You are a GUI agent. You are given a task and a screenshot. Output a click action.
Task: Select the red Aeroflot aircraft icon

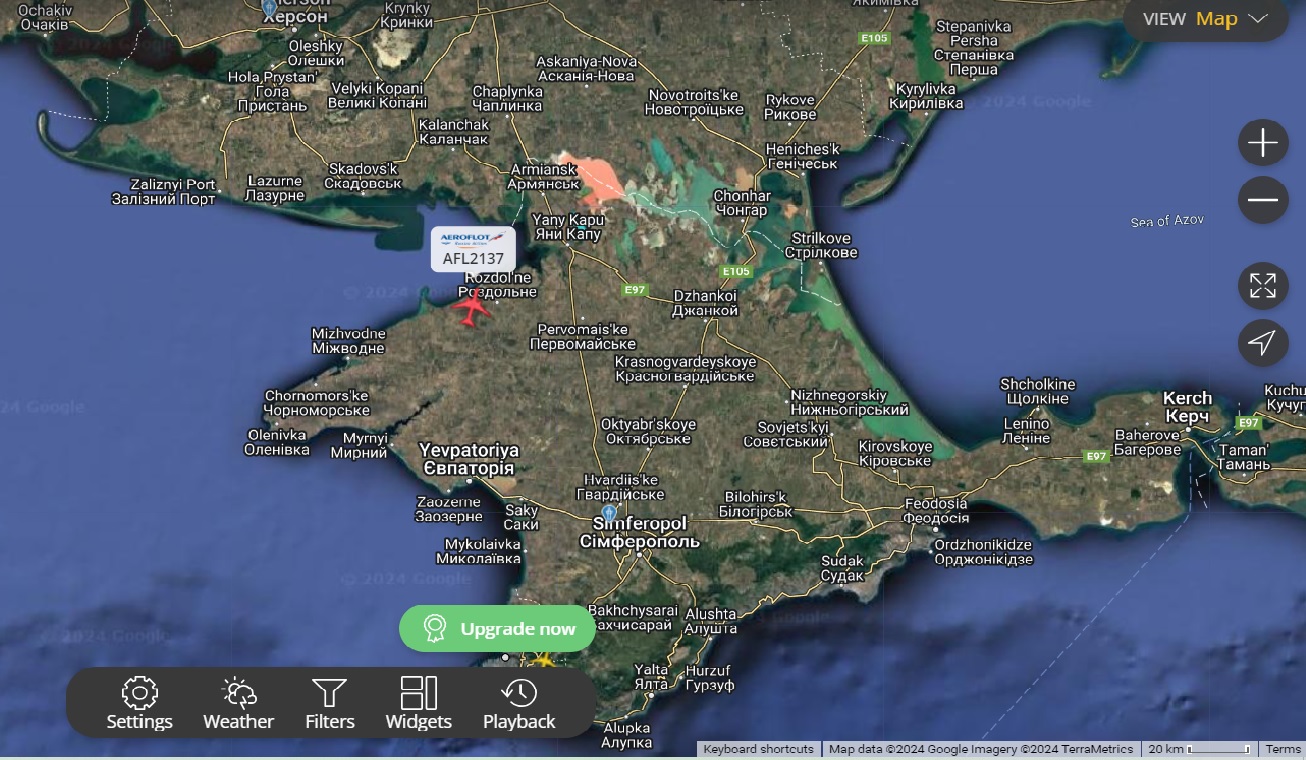pos(472,307)
